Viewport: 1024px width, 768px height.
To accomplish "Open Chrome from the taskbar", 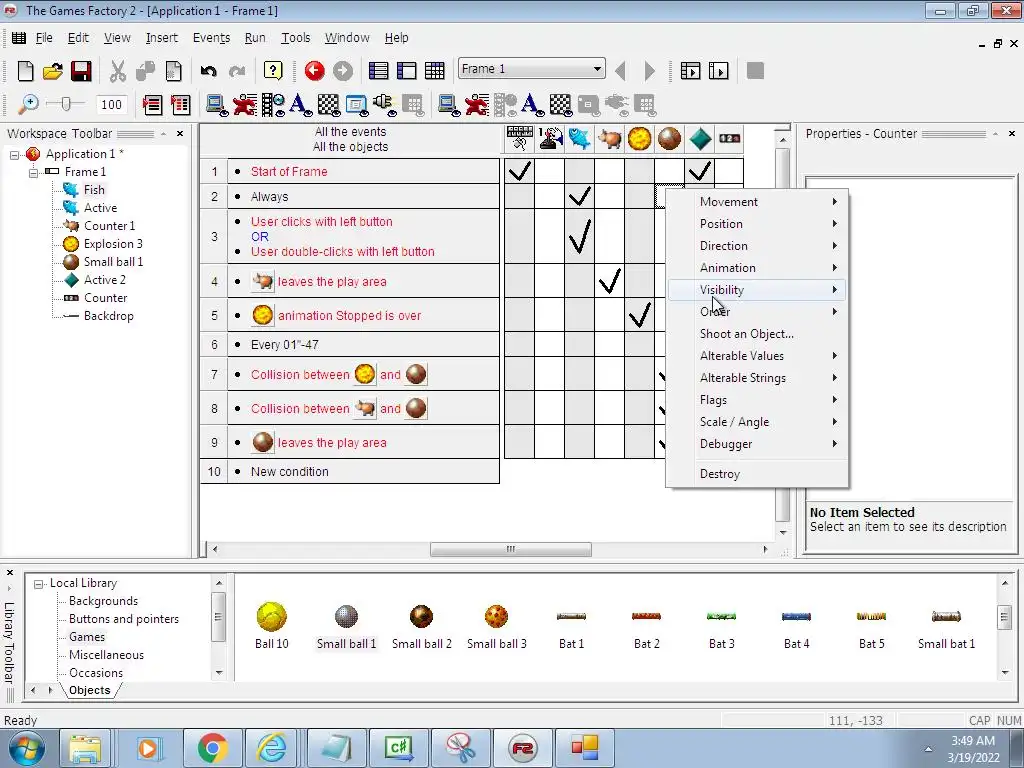I will tap(212, 748).
